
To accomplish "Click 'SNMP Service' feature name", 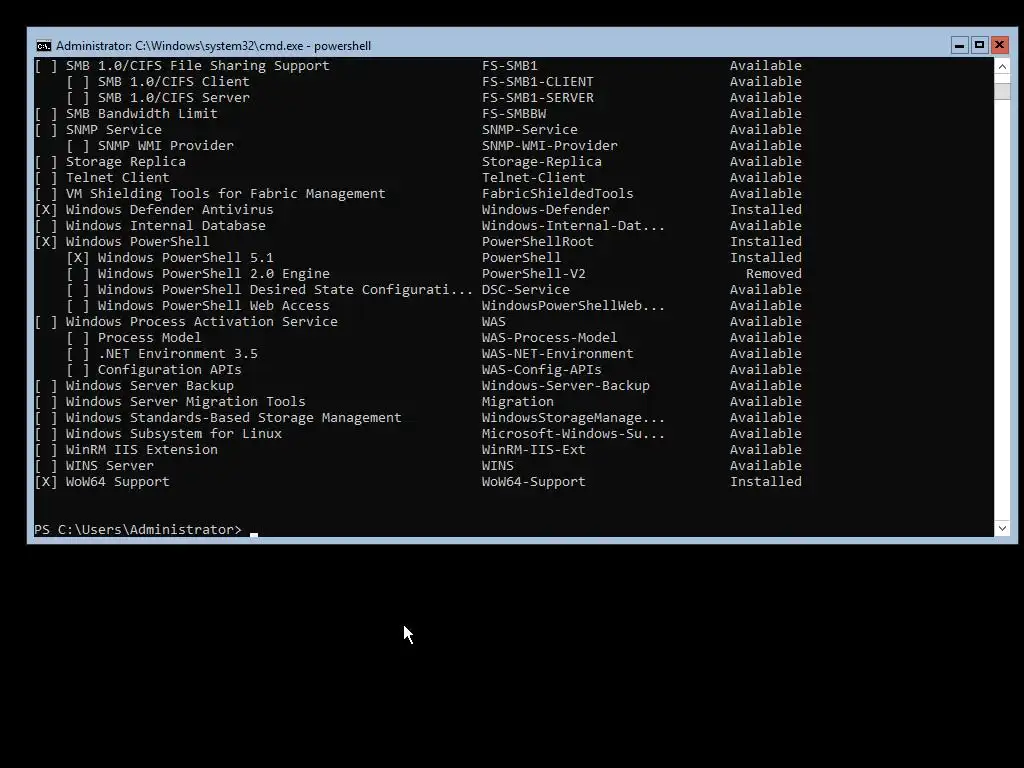I will pyautogui.click(x=114, y=129).
